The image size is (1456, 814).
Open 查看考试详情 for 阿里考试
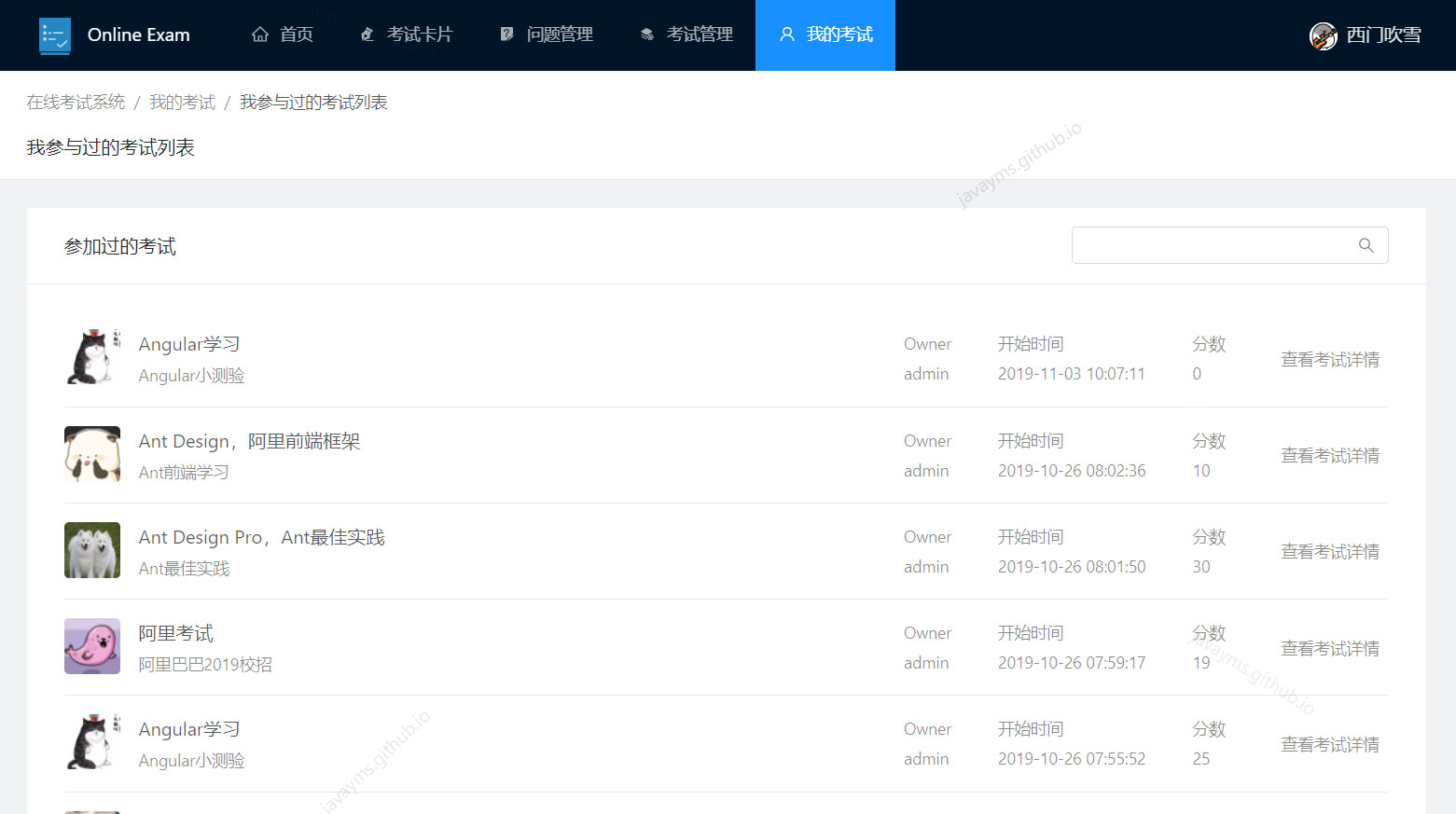(x=1330, y=648)
